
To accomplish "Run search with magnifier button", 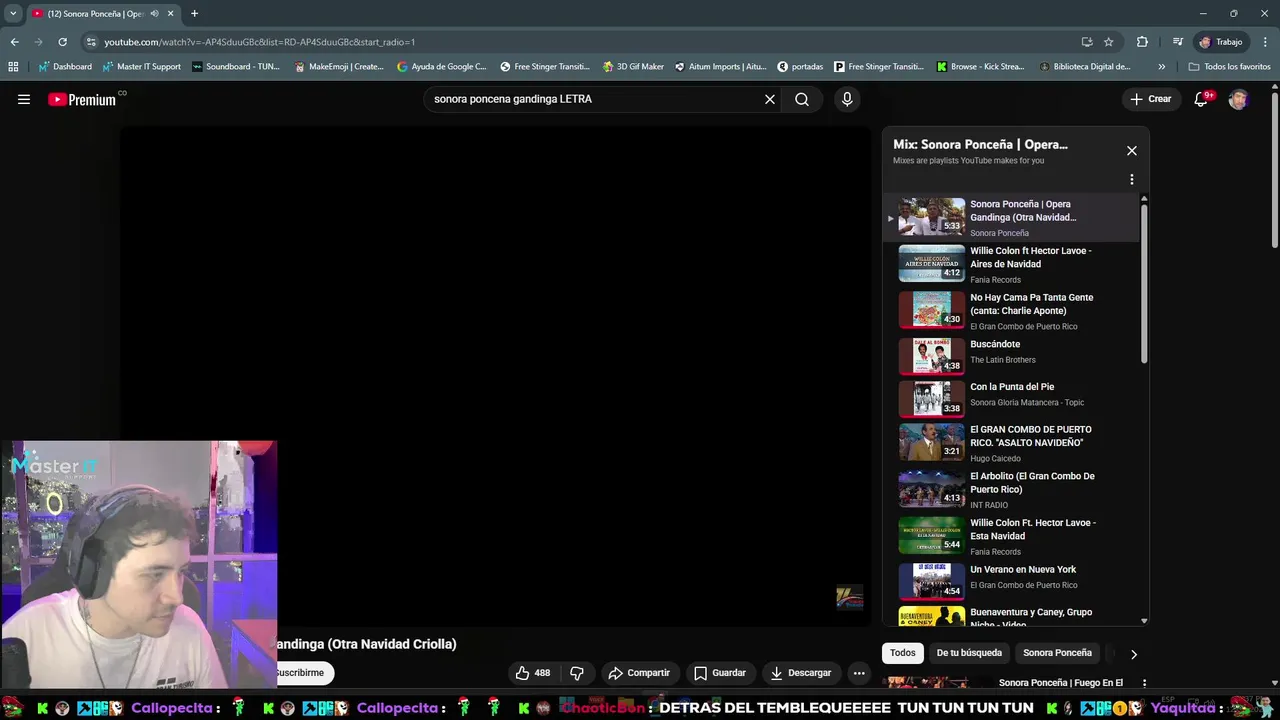I will tap(802, 99).
